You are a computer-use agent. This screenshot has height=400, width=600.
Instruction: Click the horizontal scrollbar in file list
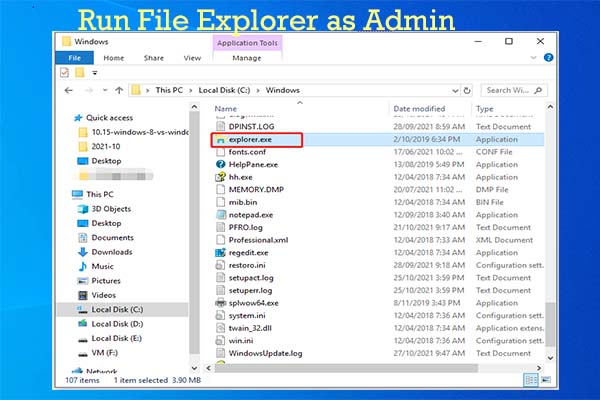pyautogui.click(x=346, y=368)
